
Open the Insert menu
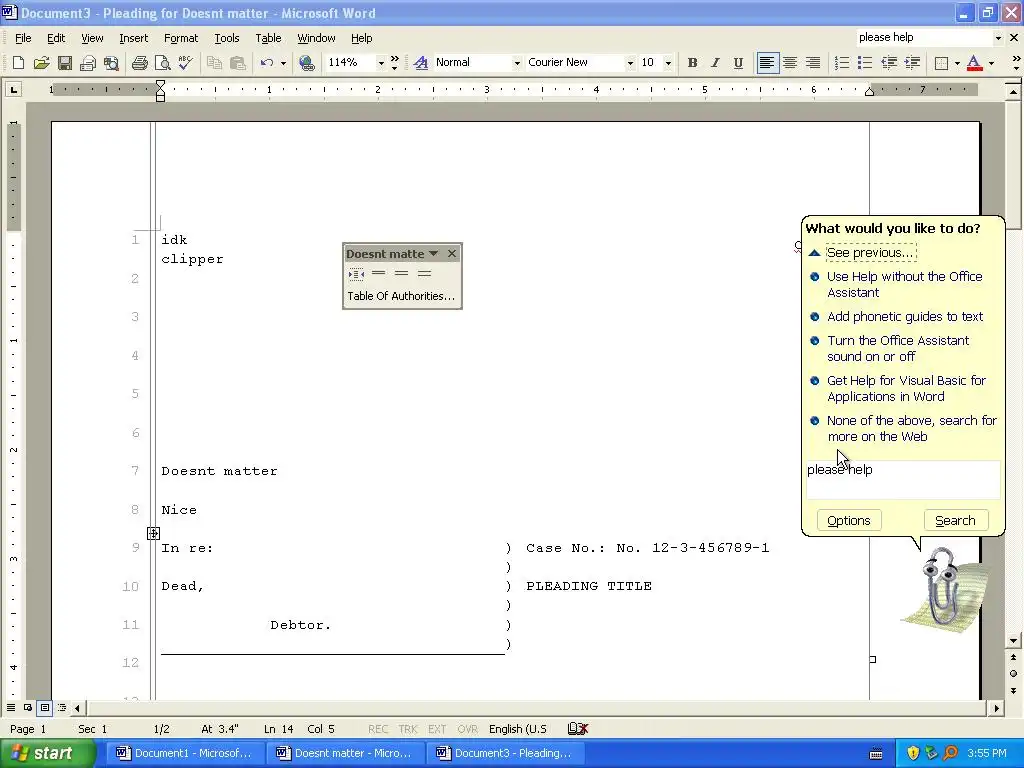coord(133,38)
